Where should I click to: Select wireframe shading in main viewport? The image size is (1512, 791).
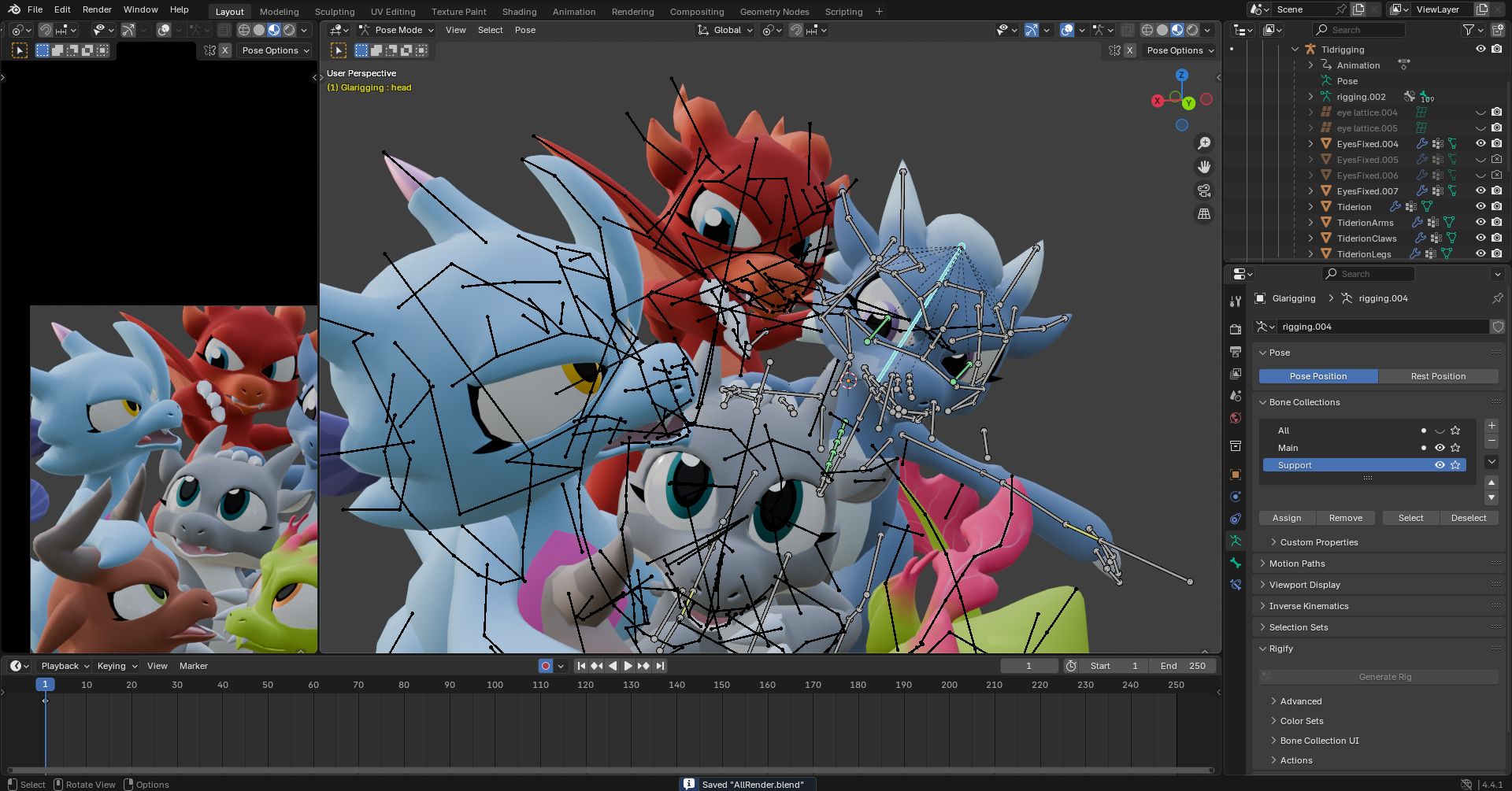[x=1147, y=30]
